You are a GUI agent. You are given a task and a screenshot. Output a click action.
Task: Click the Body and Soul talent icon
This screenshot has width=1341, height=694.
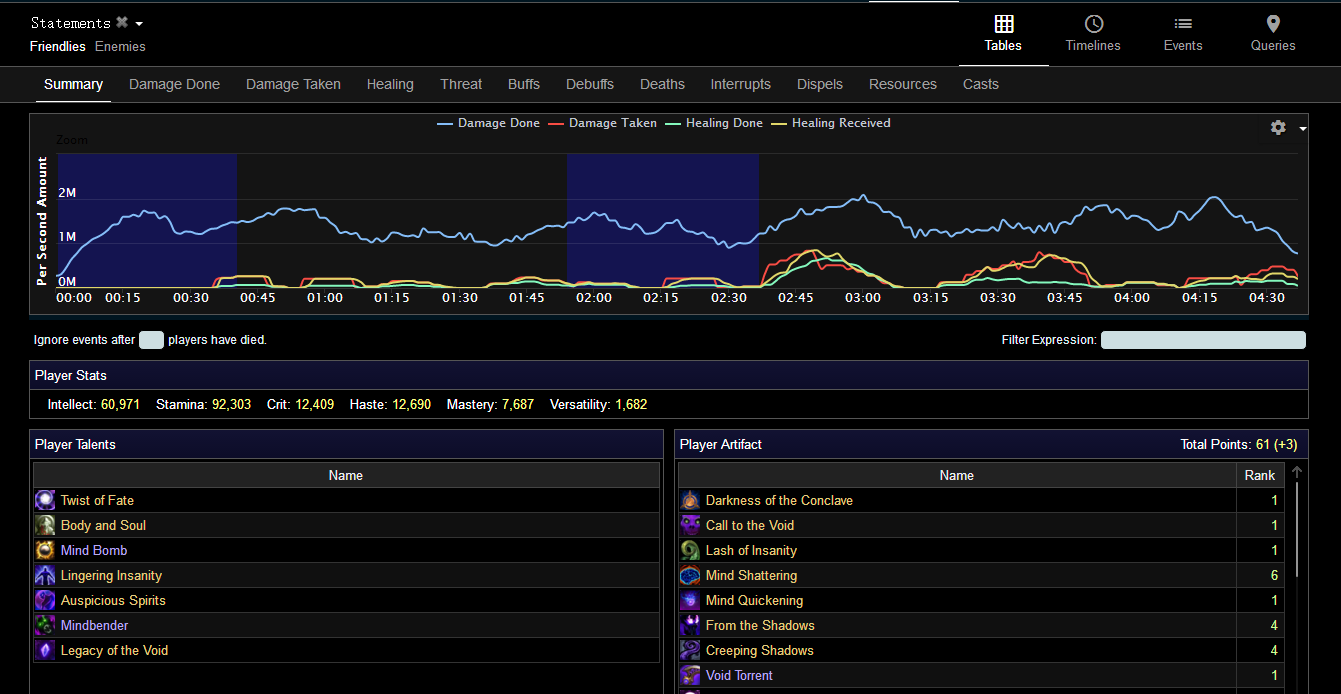(x=45, y=525)
